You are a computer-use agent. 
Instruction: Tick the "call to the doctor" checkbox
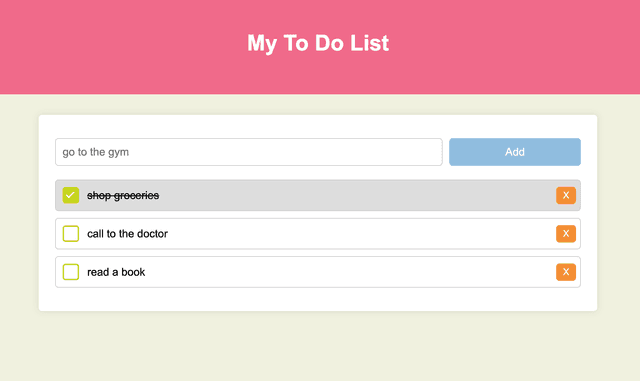point(71,234)
